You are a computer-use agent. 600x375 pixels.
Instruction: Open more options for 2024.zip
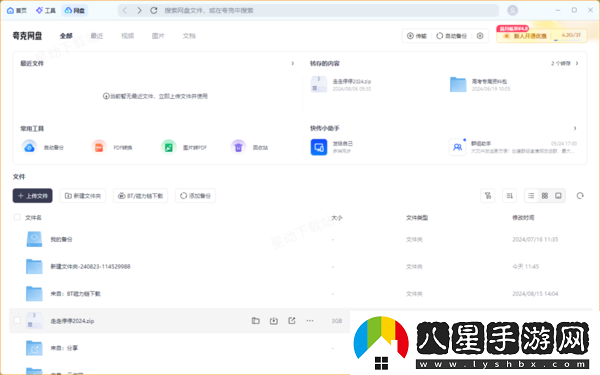pos(310,321)
